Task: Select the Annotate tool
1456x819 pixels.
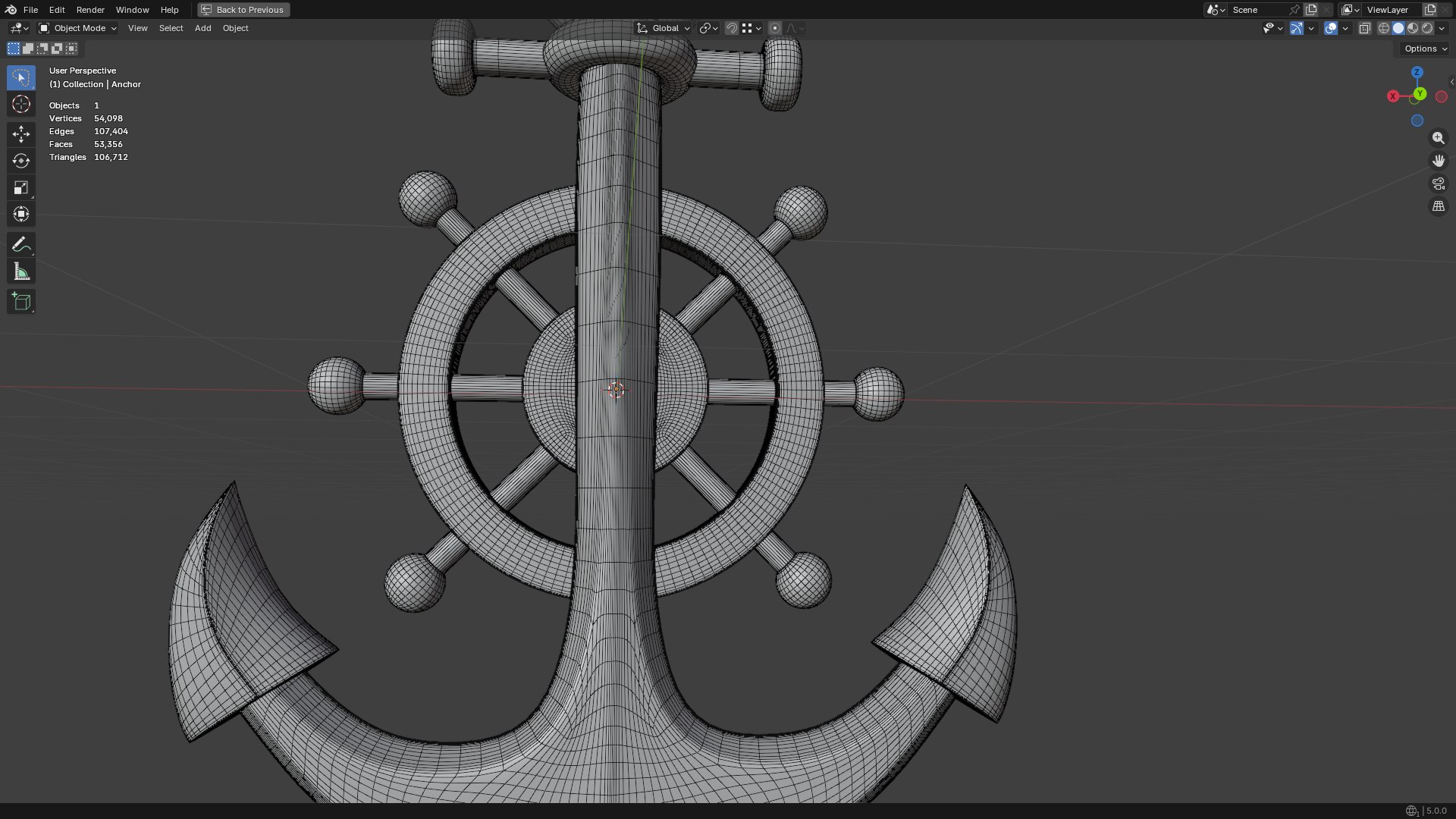Action: [x=21, y=244]
